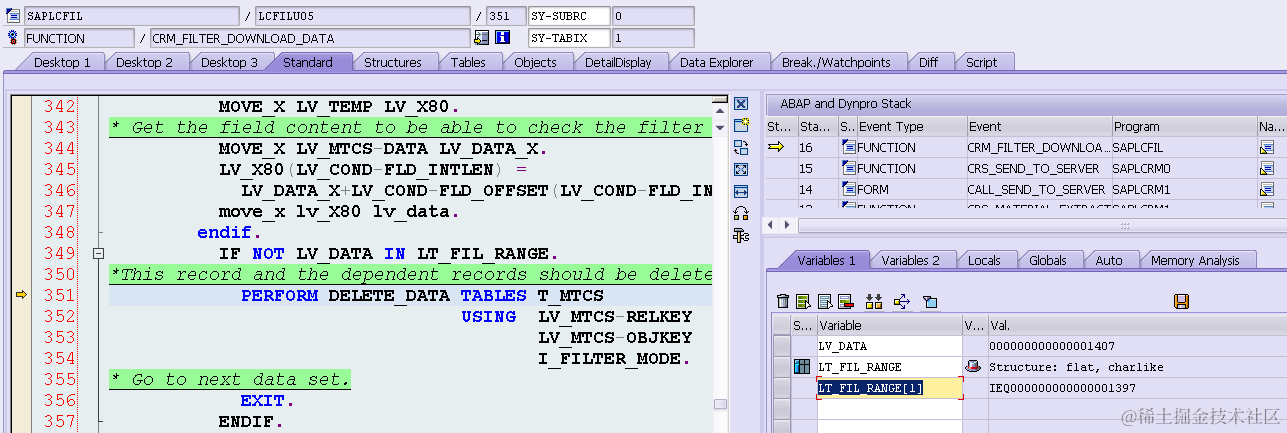Open the Objects tab
Screen dimensions: 1287x433
tap(535, 62)
